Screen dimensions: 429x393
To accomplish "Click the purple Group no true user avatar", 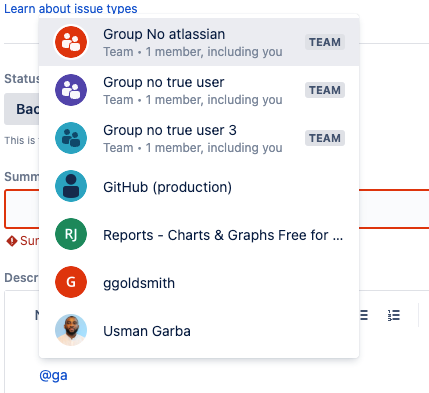I will [71, 90].
